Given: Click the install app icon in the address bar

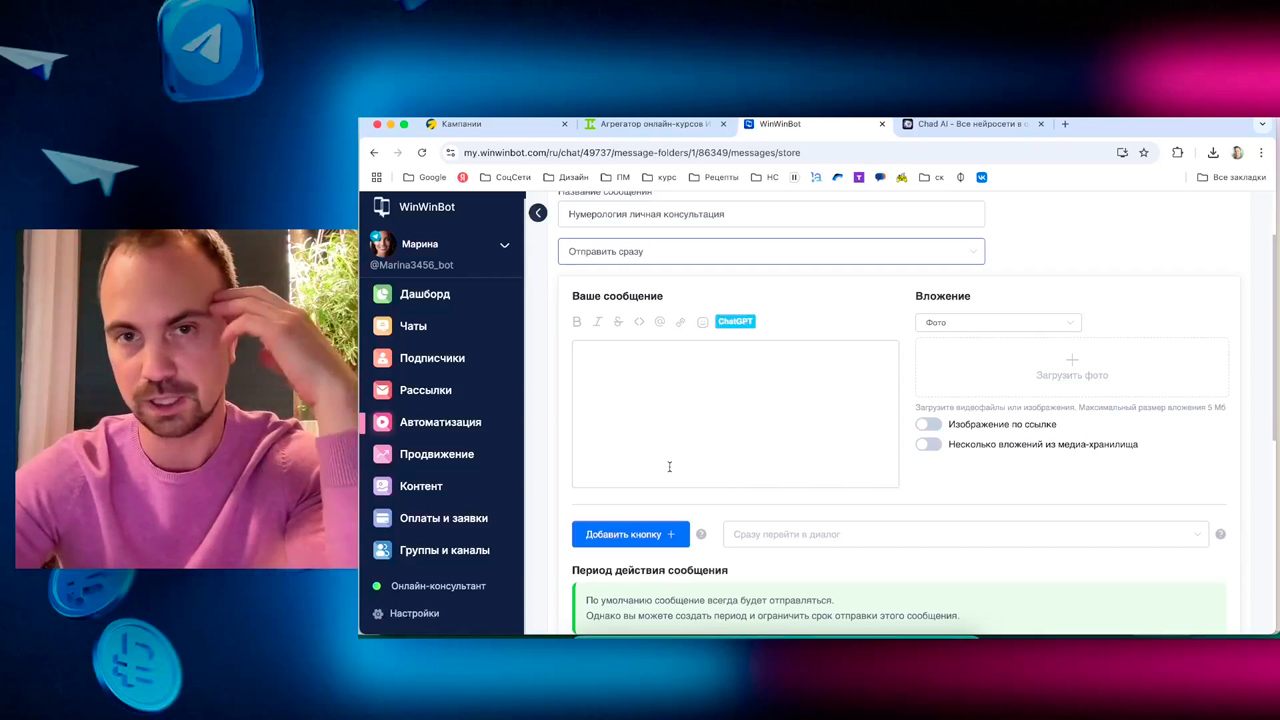Looking at the screenshot, I should [1122, 153].
